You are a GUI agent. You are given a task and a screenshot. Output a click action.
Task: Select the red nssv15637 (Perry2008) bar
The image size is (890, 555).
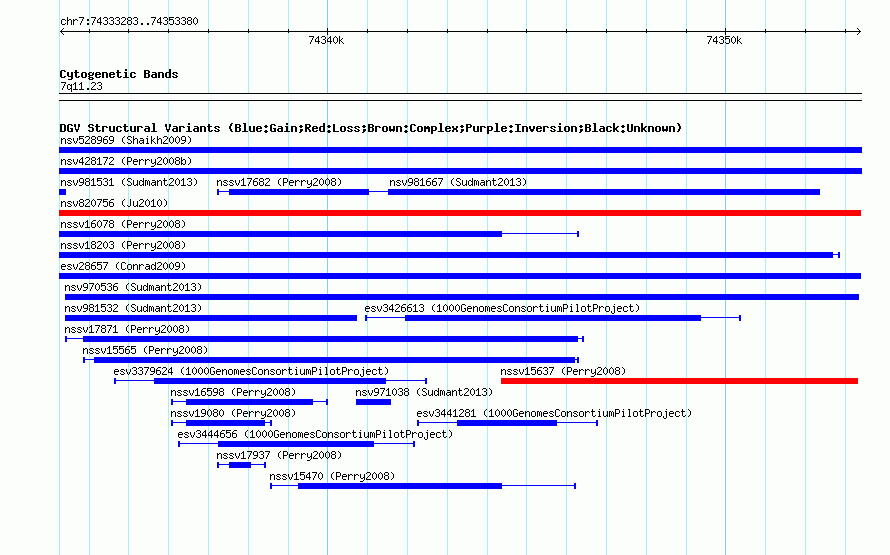click(679, 381)
